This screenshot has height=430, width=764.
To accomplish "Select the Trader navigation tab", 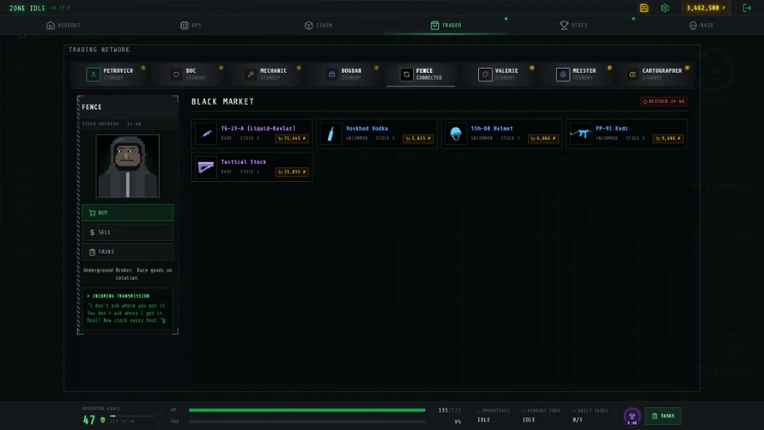I will coord(446,25).
